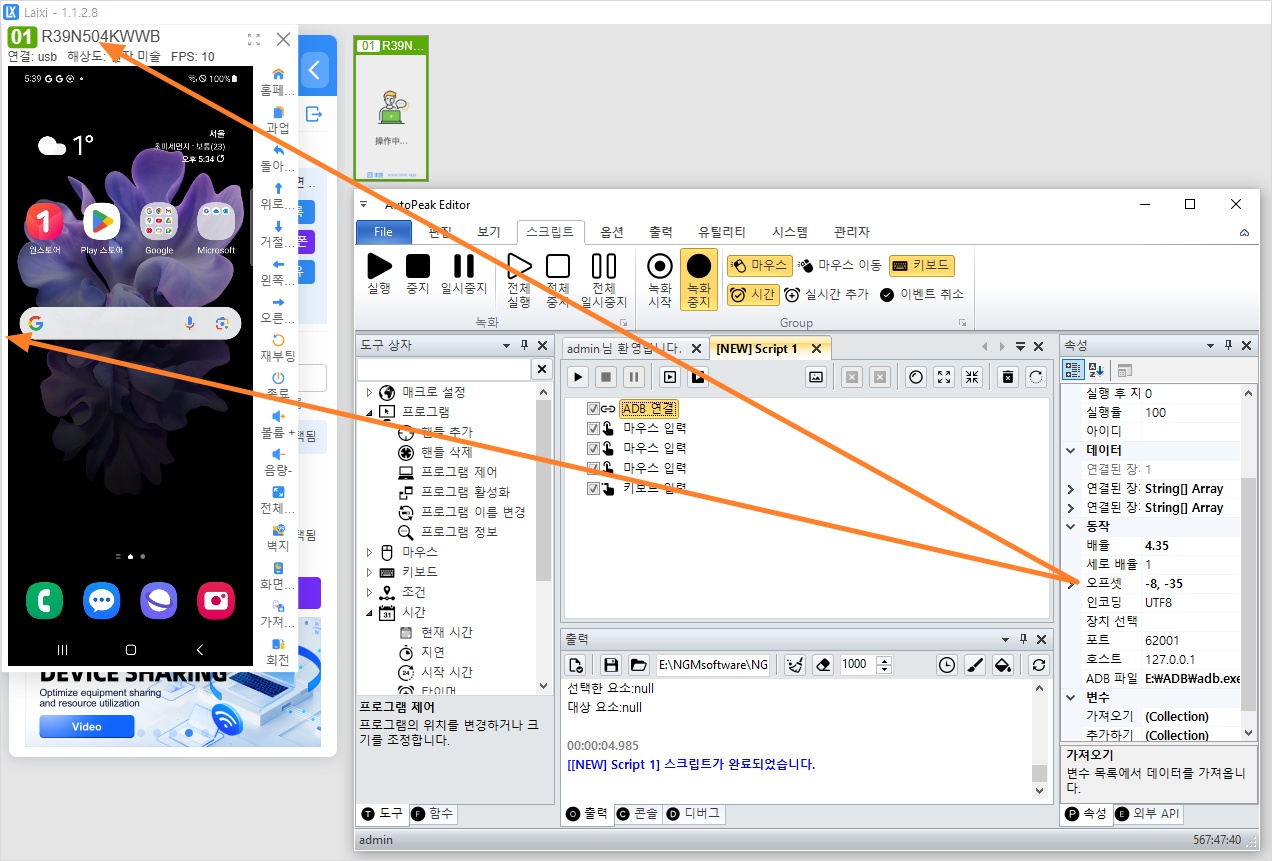Screen dimensions: 1272x861
Task: Click the trash icon in script toolbar
Action: point(1008,377)
